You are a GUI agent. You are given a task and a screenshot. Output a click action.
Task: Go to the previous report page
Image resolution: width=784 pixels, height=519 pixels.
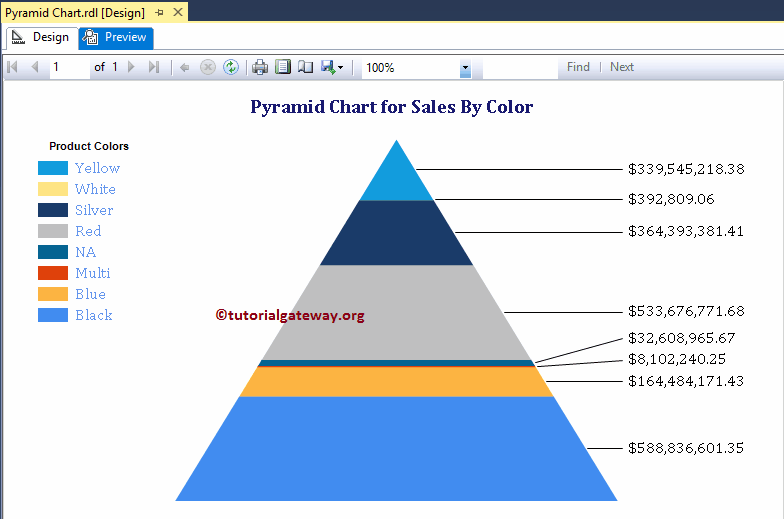click(34, 67)
